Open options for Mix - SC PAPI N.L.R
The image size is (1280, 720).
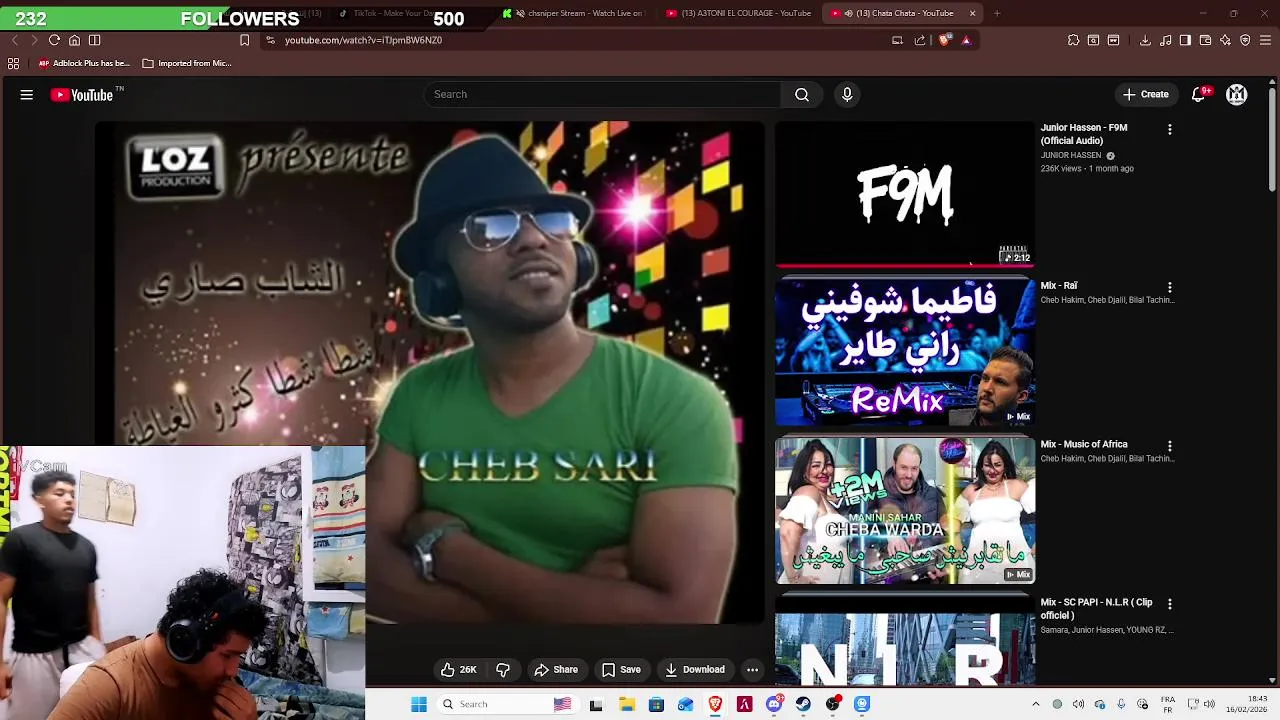pyautogui.click(x=1170, y=604)
